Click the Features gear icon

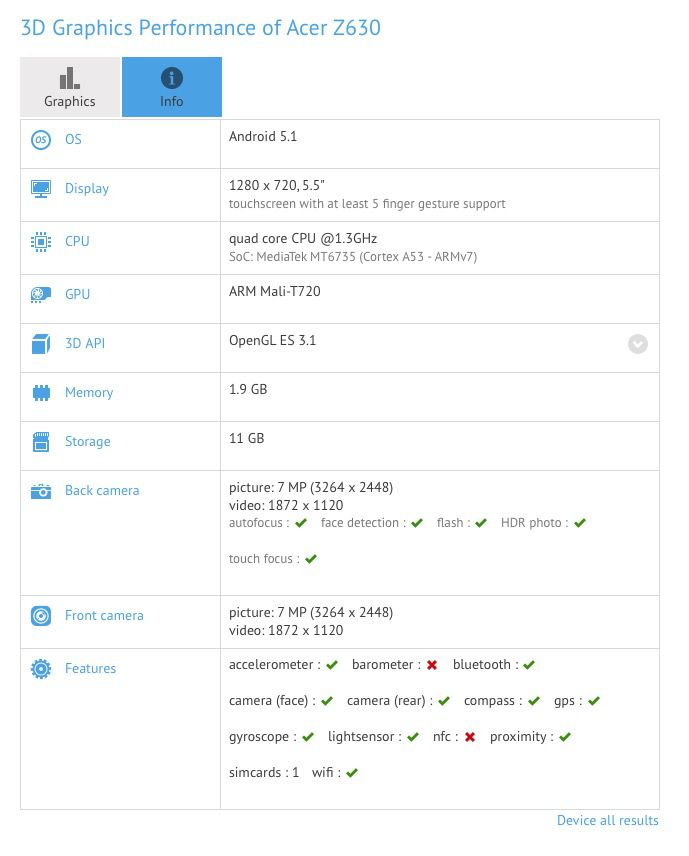coord(41,669)
